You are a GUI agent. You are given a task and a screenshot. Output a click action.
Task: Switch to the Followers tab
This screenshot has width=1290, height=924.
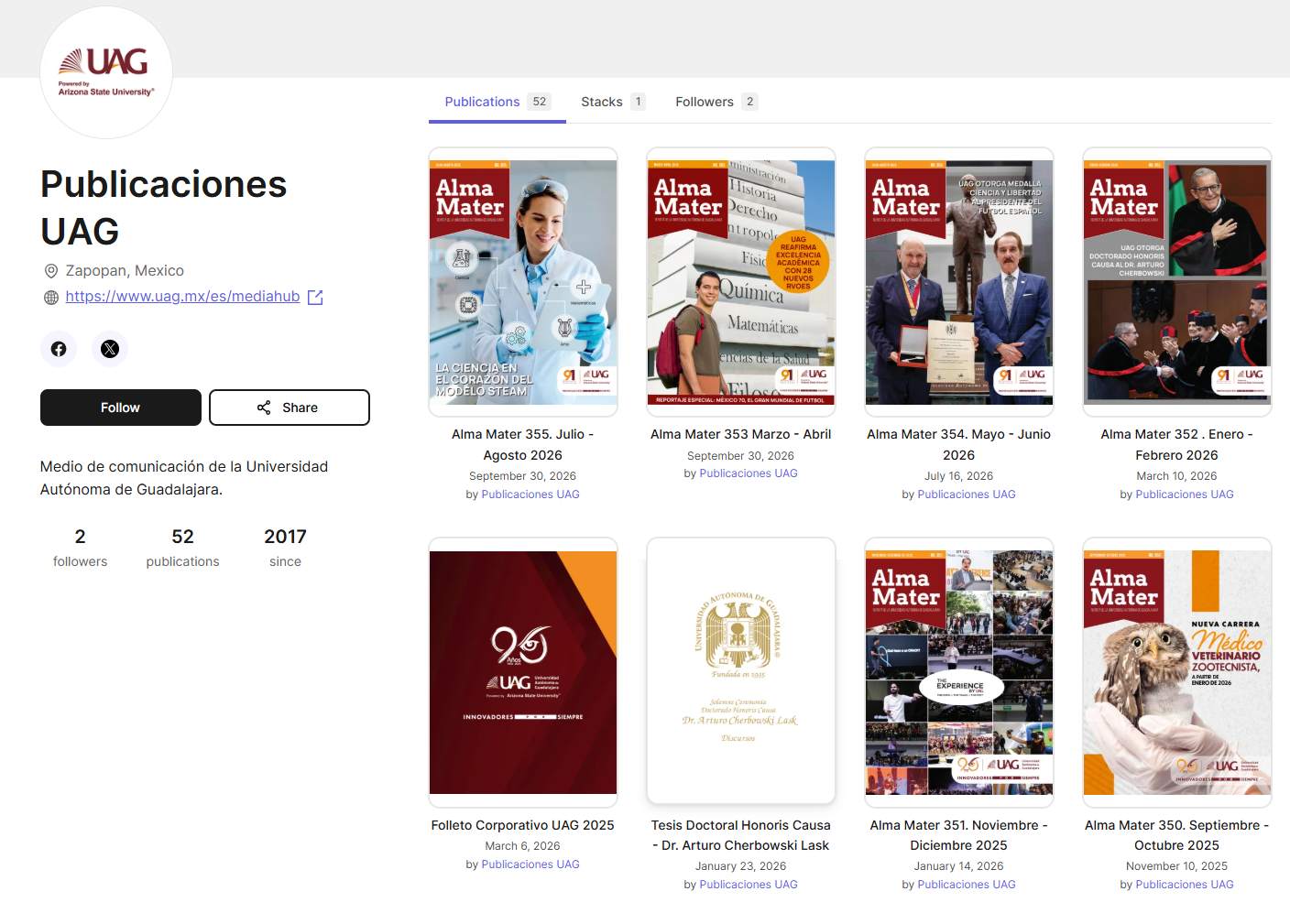716,102
